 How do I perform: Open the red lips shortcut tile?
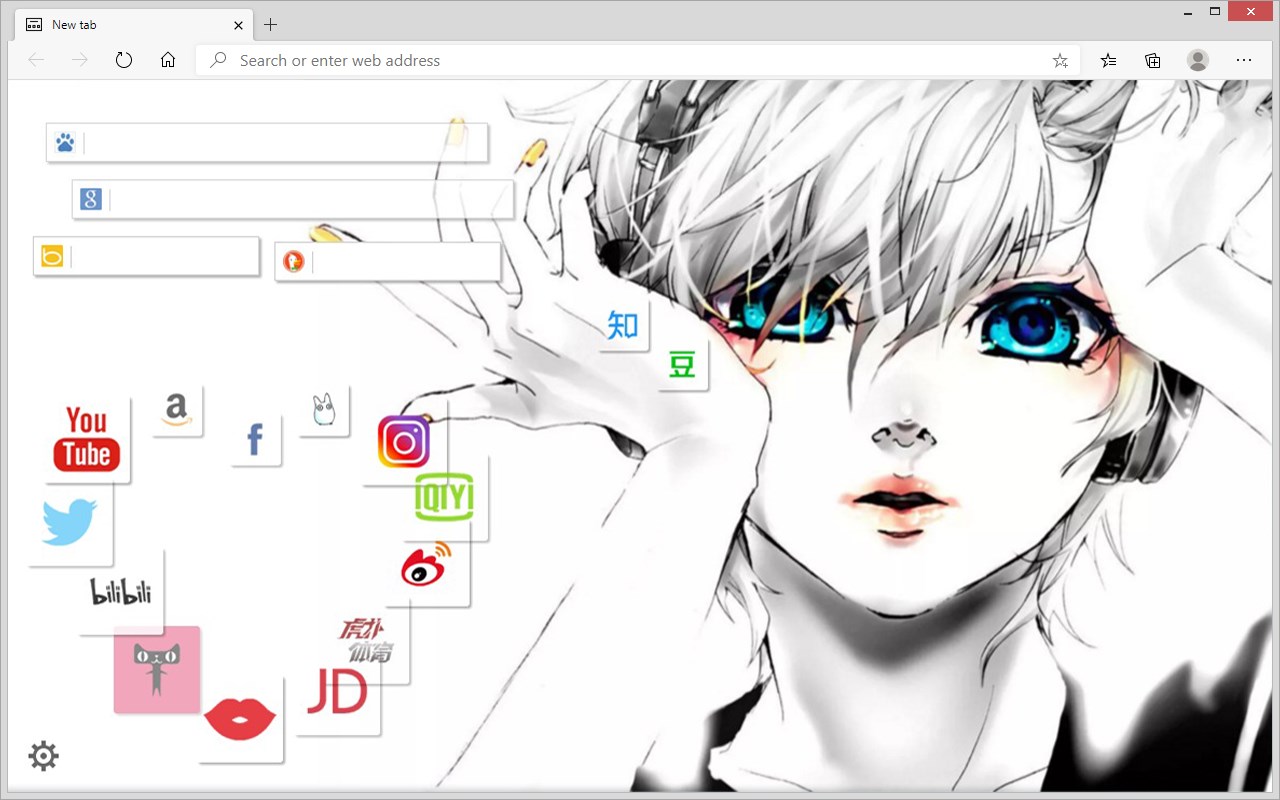240,719
